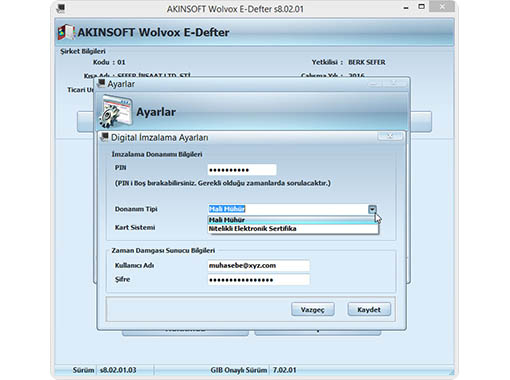Click the Kodu : 01 text
The height and width of the screenshot is (380, 510).
point(109,62)
